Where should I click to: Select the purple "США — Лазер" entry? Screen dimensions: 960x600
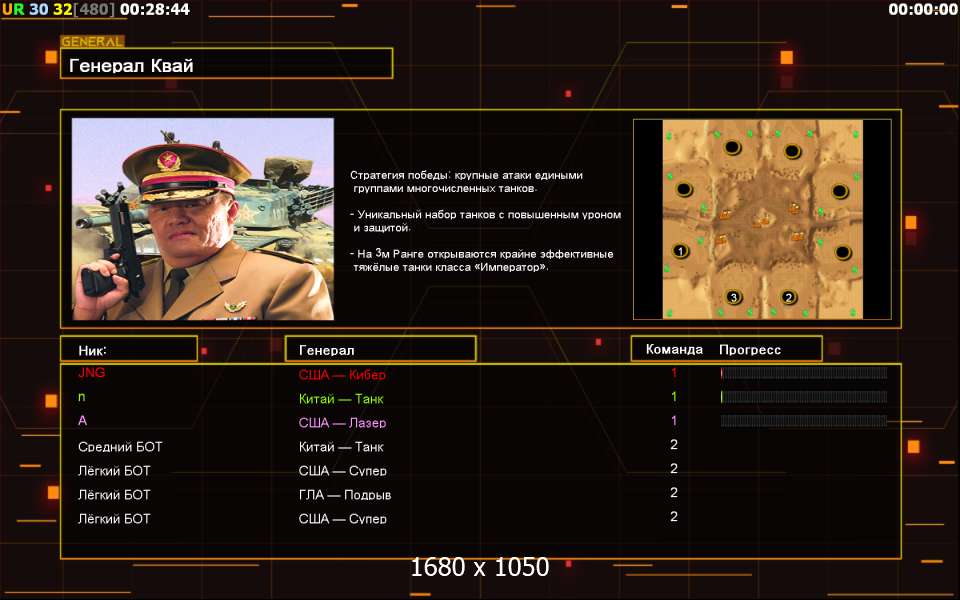pyautogui.click(x=342, y=423)
